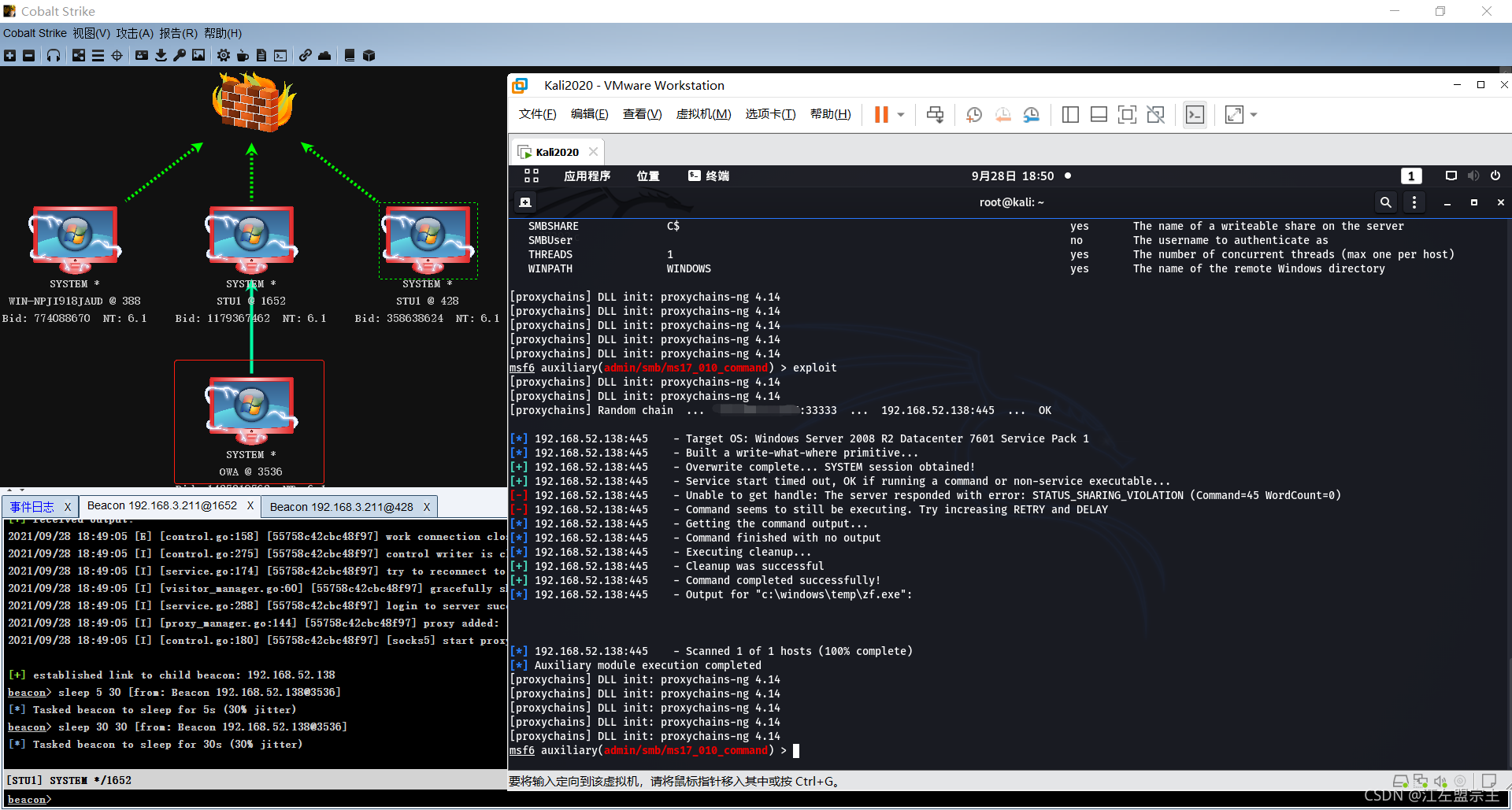This screenshot has width=1512, height=810.
Task: Switch to pivot graph view icon
Action: [x=79, y=55]
